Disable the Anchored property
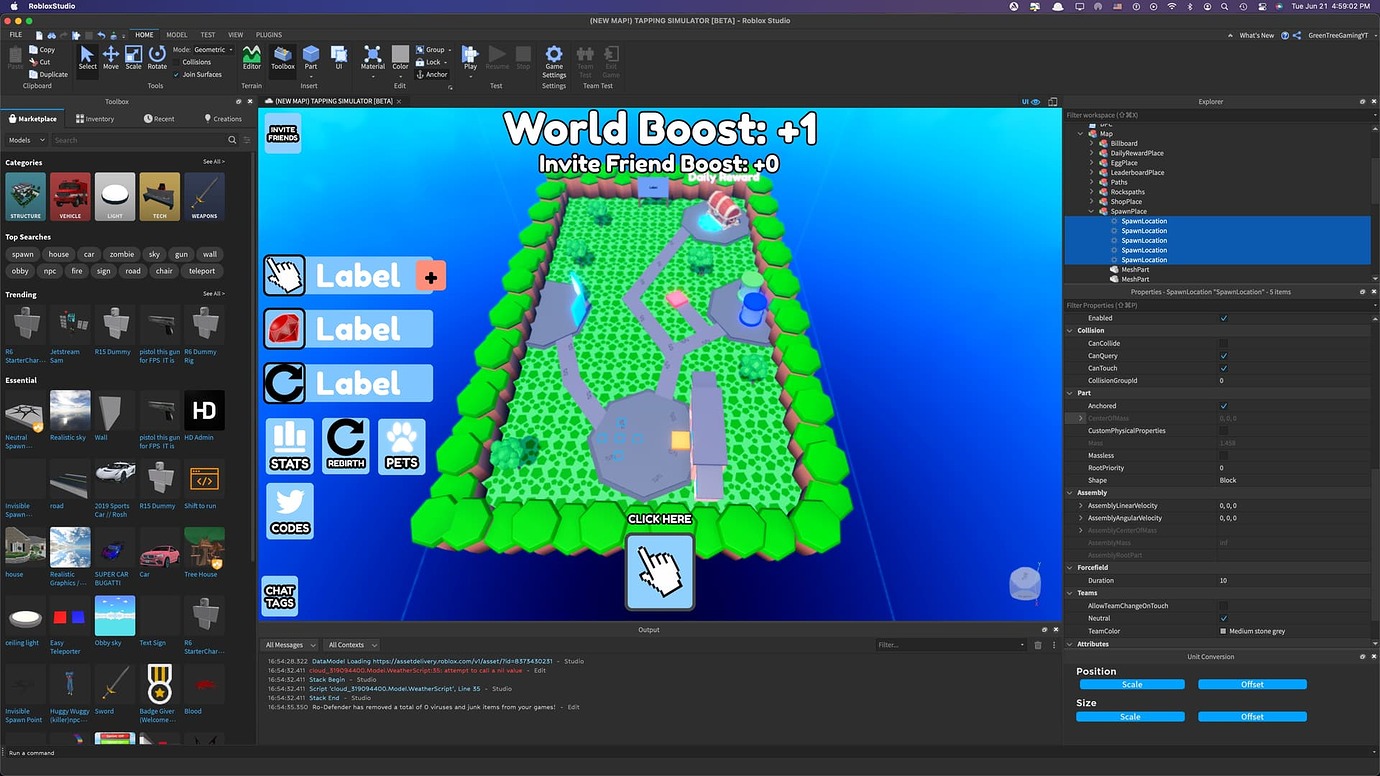Viewport: 1380px width, 776px height. [1223, 406]
